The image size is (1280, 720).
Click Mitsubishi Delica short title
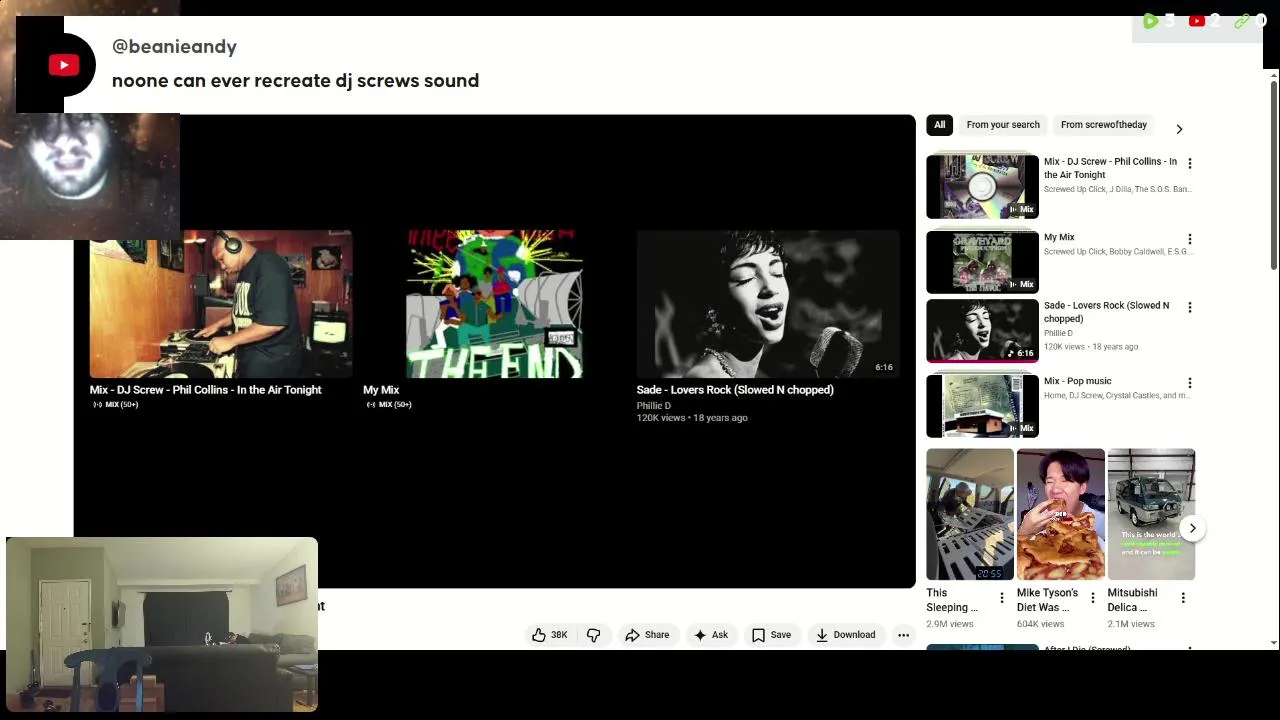click(x=1132, y=600)
